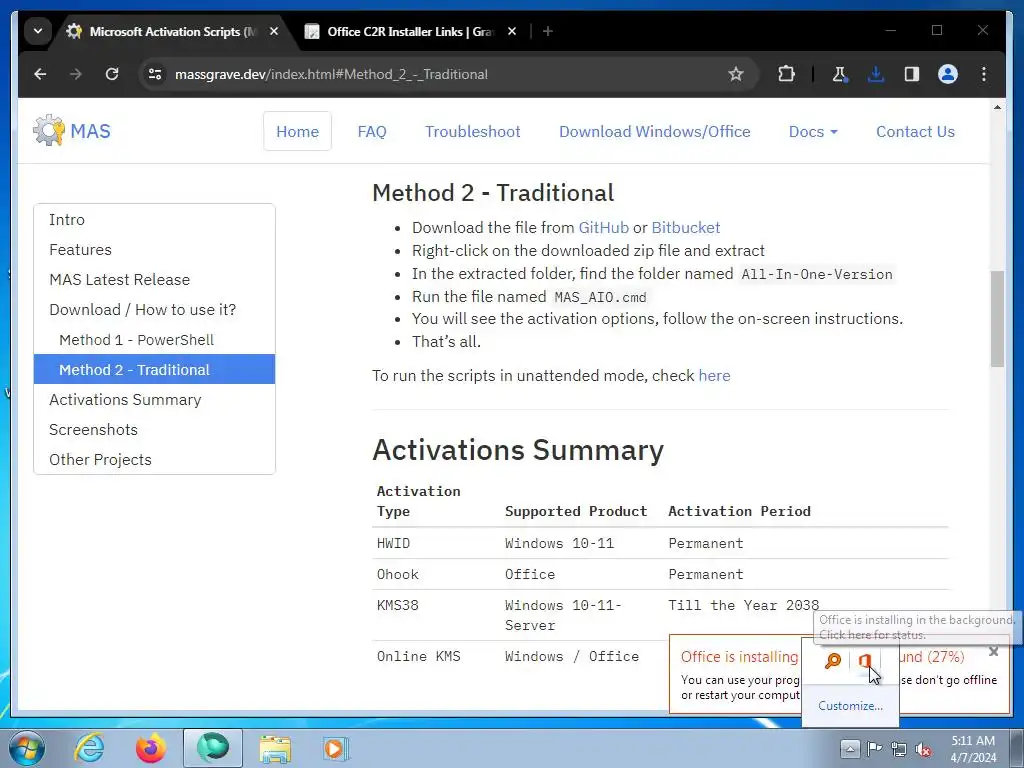Open the Bitbucket download link

pos(686,227)
